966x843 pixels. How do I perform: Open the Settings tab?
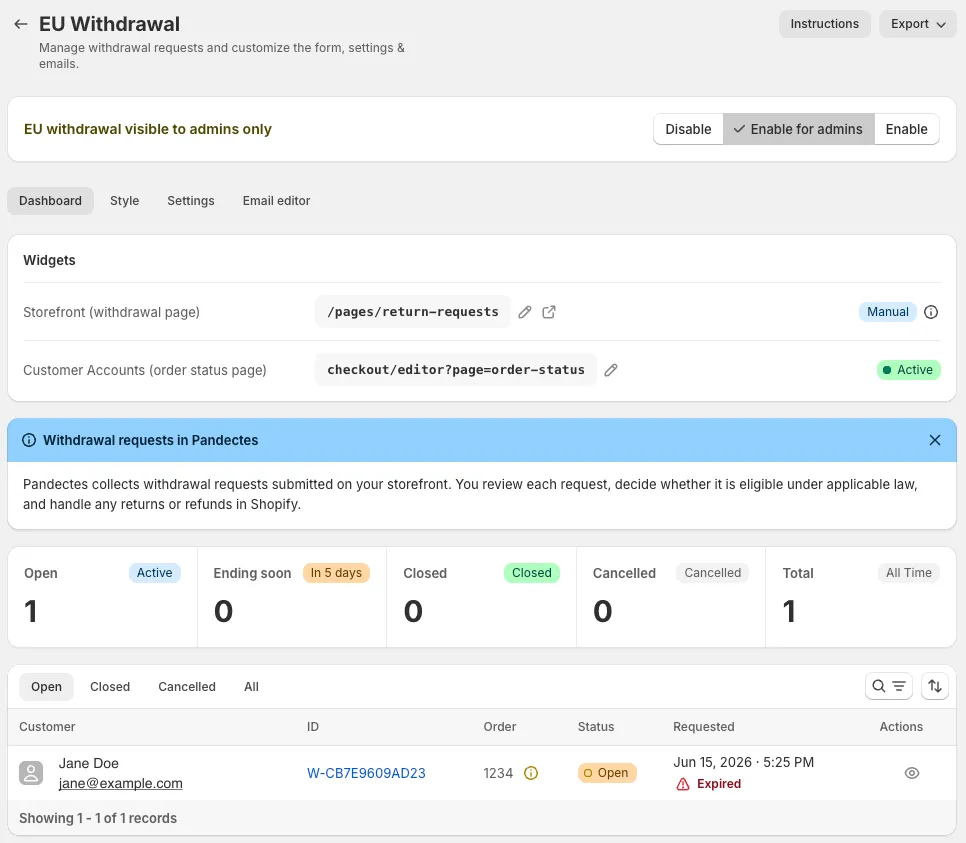(x=191, y=201)
